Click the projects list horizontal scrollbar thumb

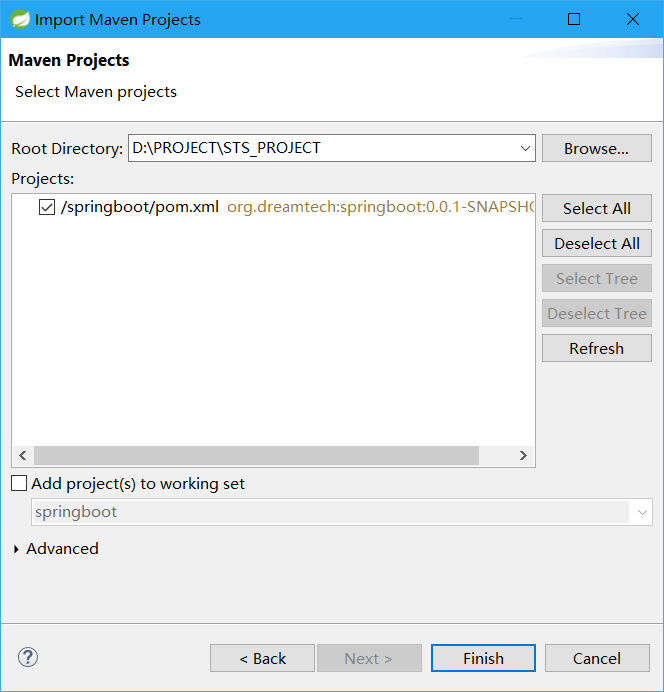point(256,455)
